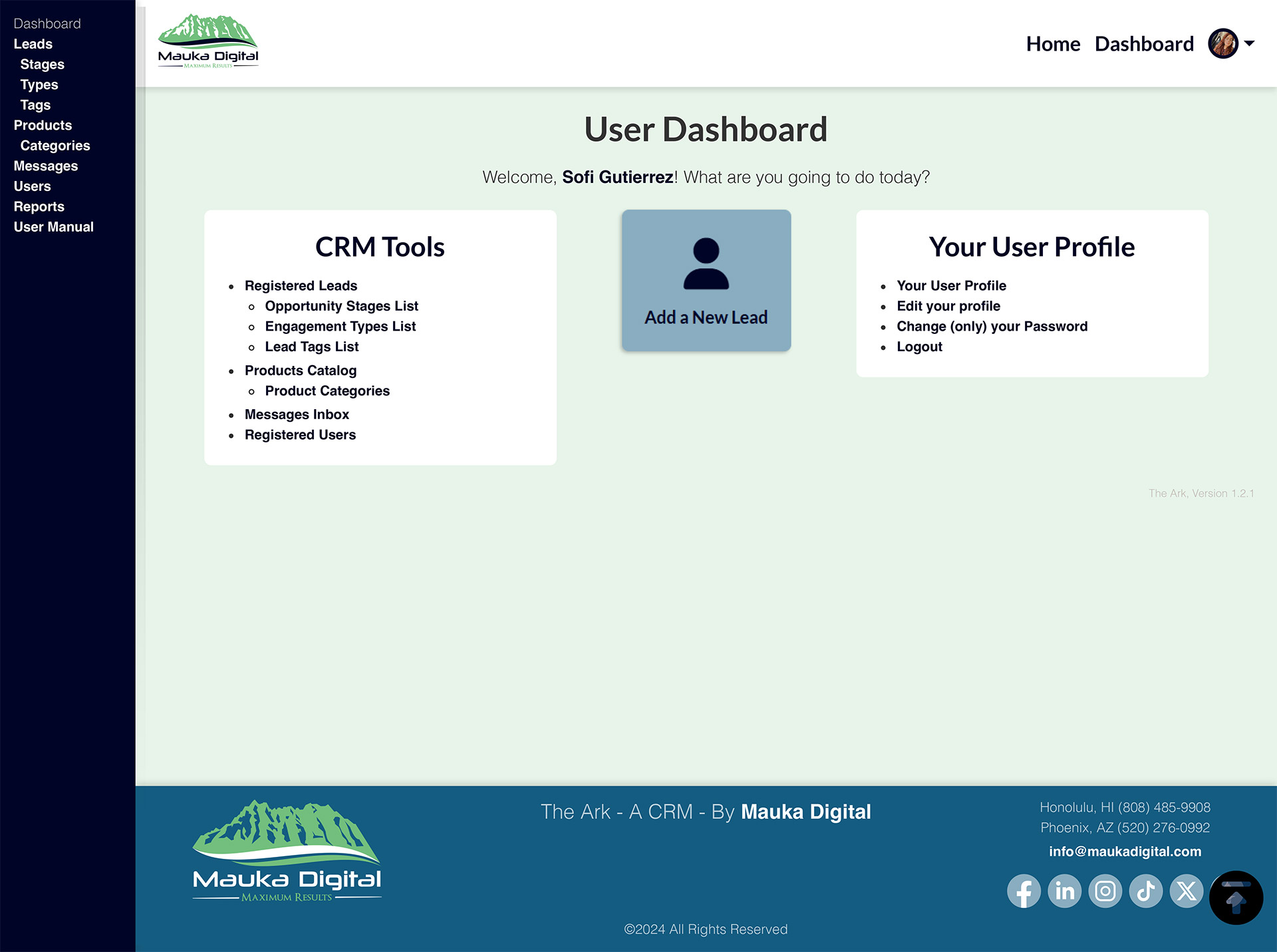Open Stages in the sidebar

point(43,65)
